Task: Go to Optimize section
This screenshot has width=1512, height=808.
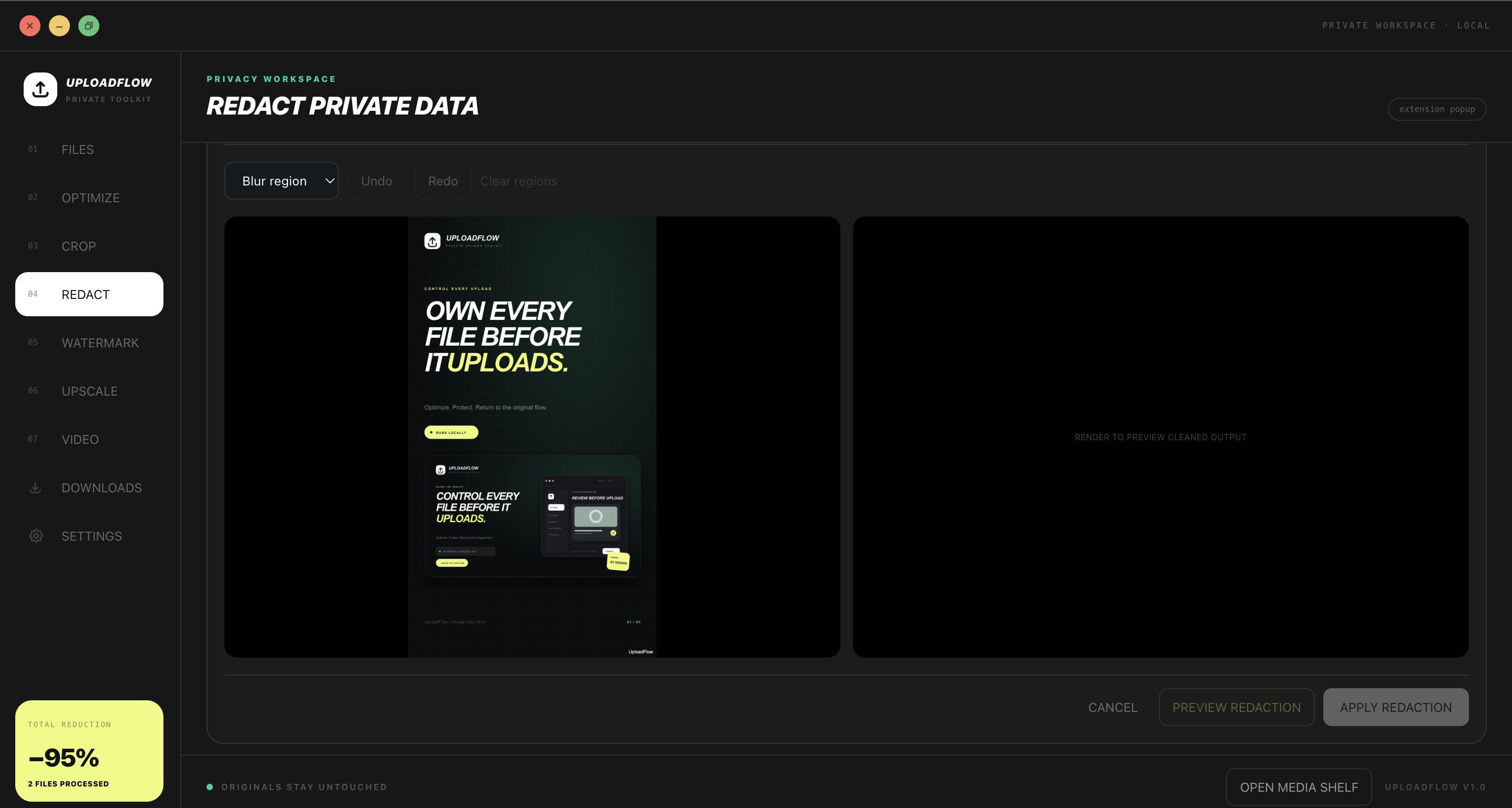Action: tap(89, 198)
